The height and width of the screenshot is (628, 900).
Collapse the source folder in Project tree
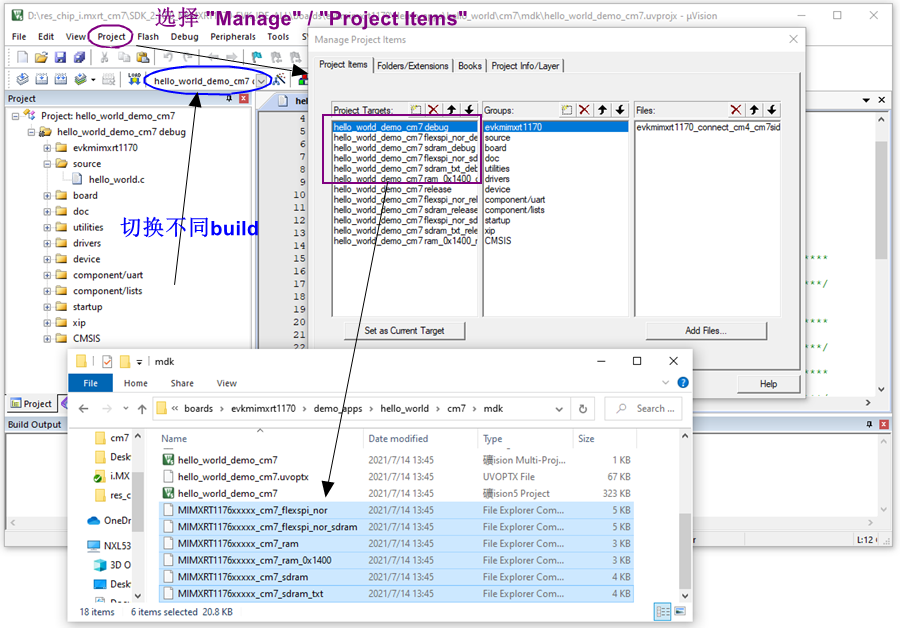click(x=47, y=164)
